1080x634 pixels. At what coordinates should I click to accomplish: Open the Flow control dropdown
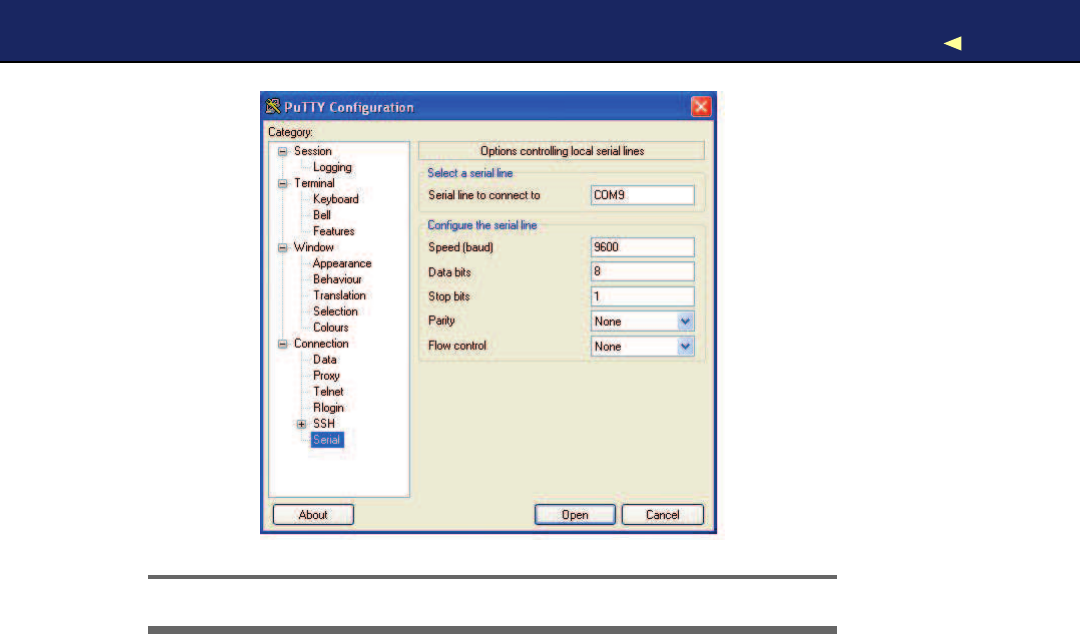[685, 346]
